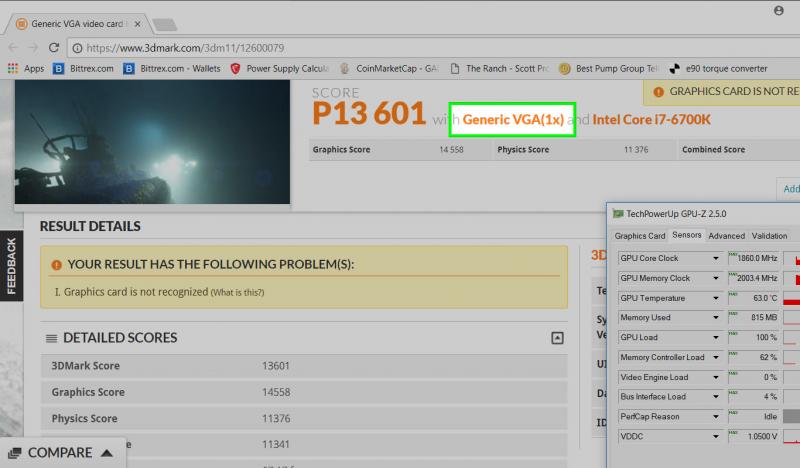Screen dimensions: 800x468
Task: Click the Detailed Scores list icon
Action: tap(52, 338)
